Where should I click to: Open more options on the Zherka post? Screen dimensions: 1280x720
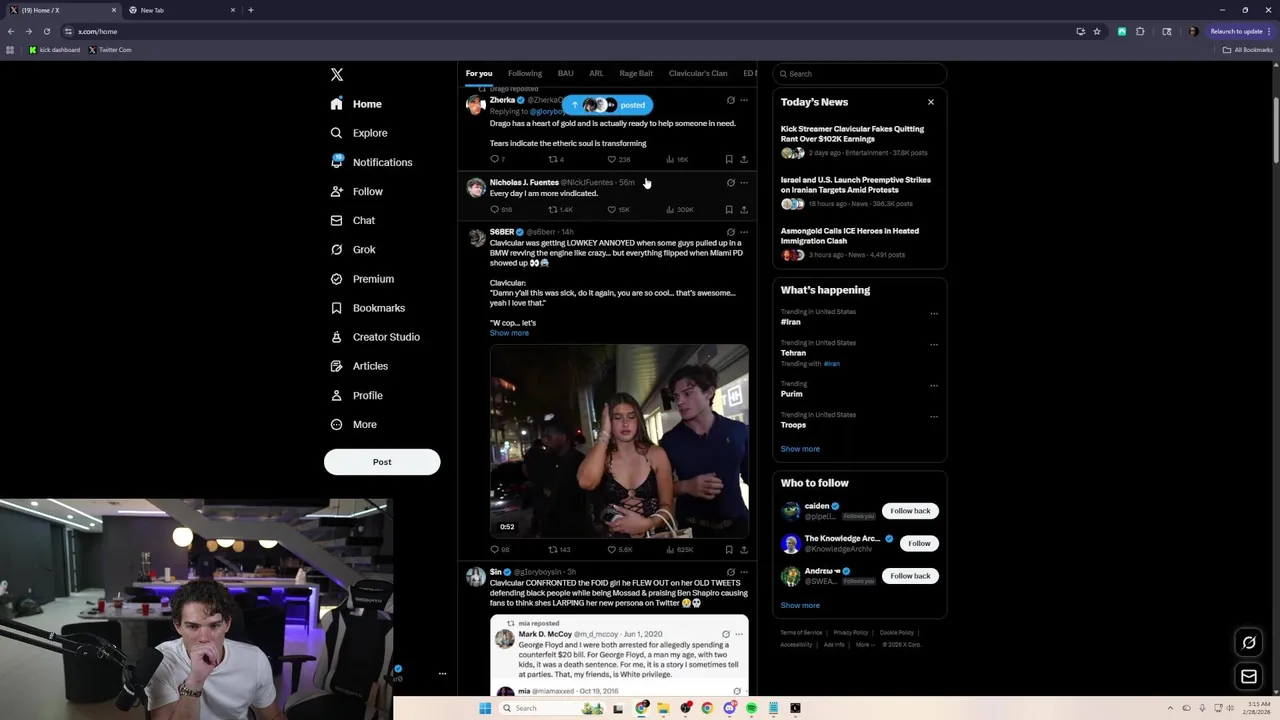[743, 100]
